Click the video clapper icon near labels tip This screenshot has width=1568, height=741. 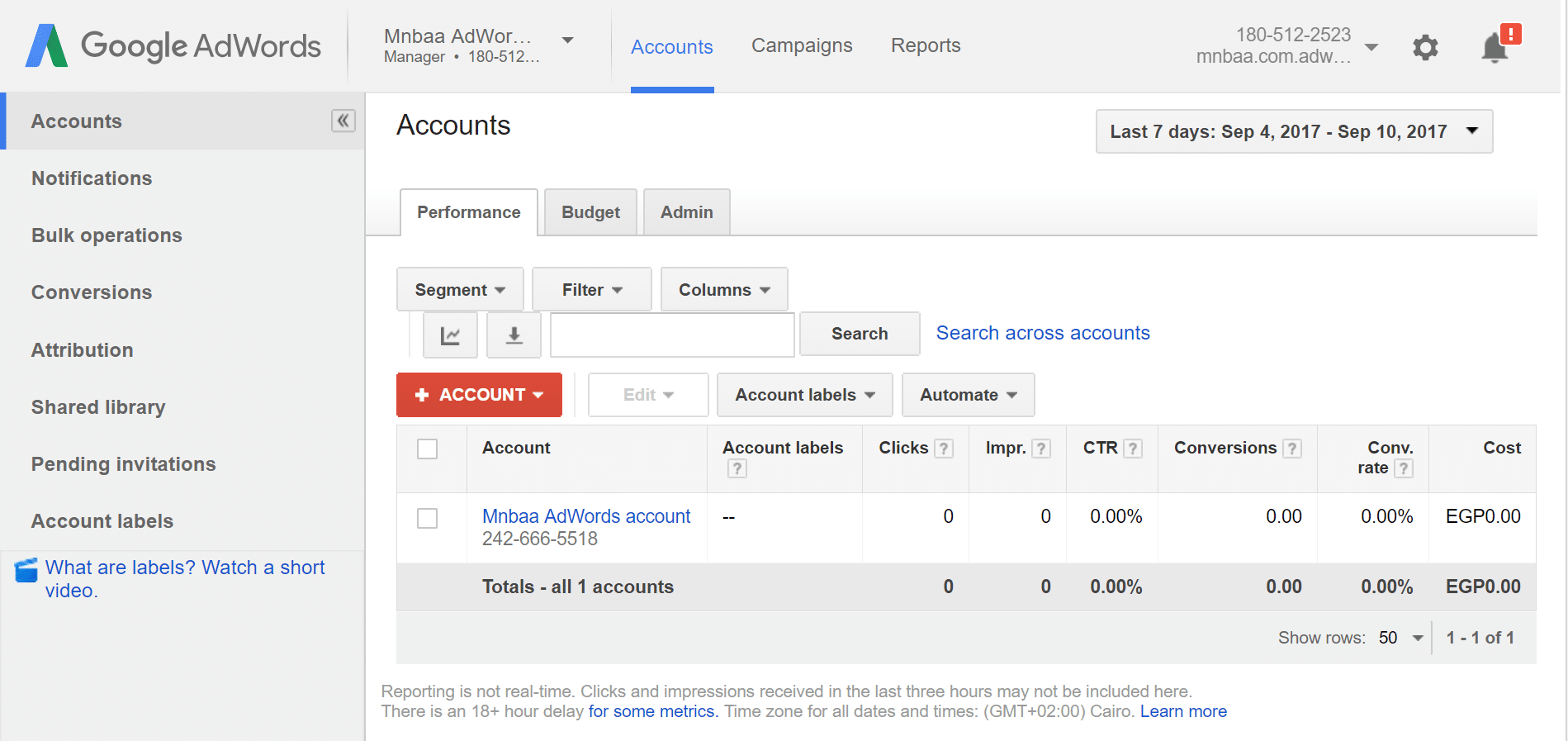pyautogui.click(x=26, y=570)
